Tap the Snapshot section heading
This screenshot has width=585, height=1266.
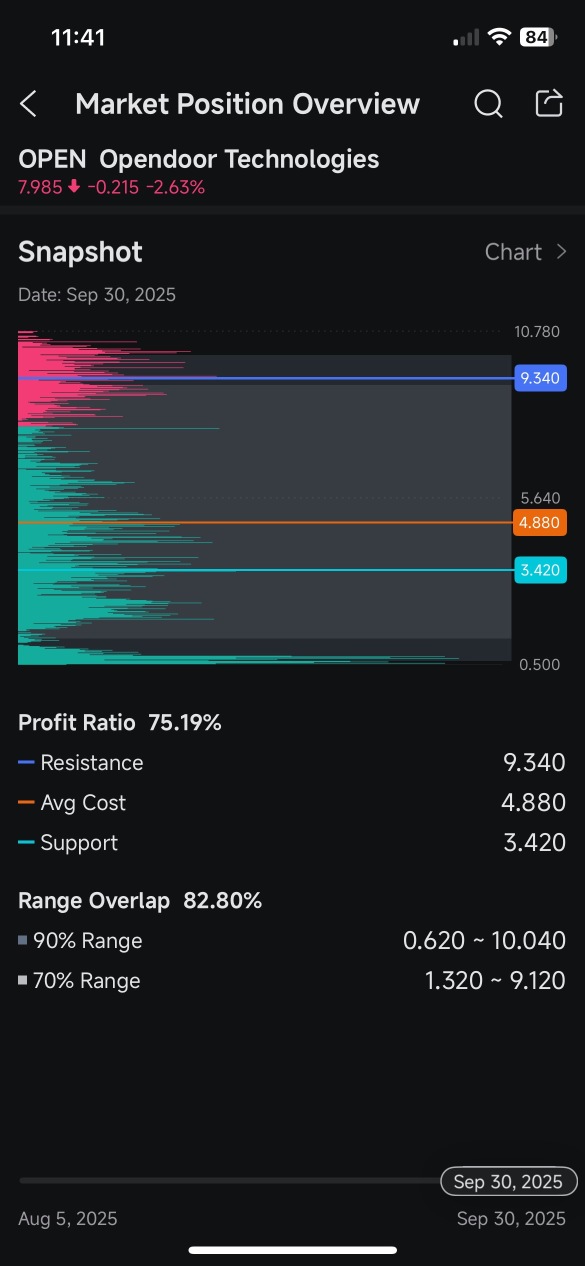[80, 252]
